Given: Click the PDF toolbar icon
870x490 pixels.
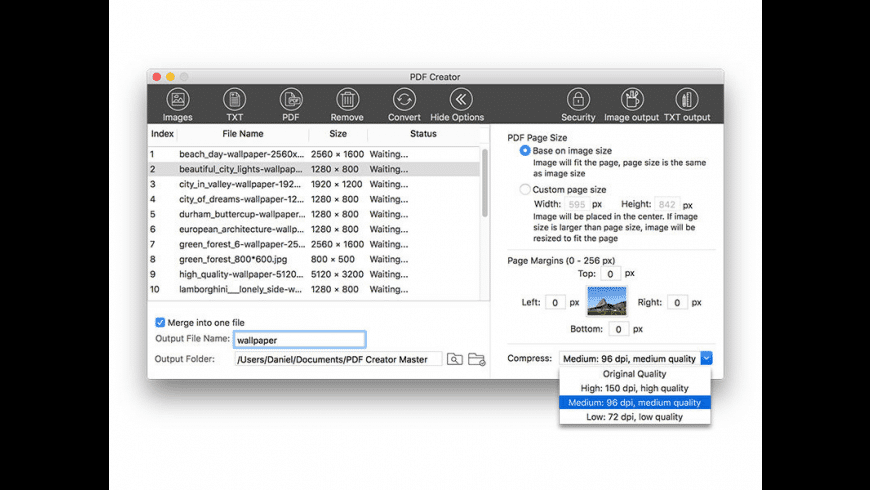Looking at the screenshot, I should pyautogui.click(x=291, y=100).
